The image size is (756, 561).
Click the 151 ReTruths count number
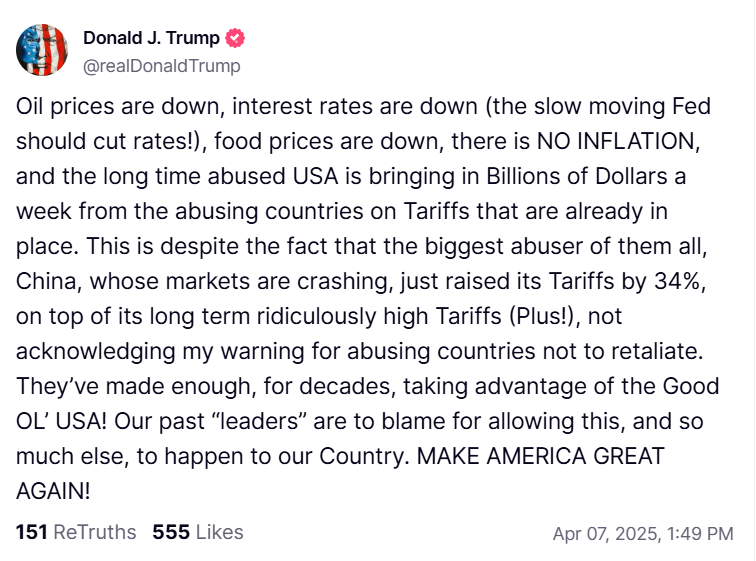click(x=31, y=532)
